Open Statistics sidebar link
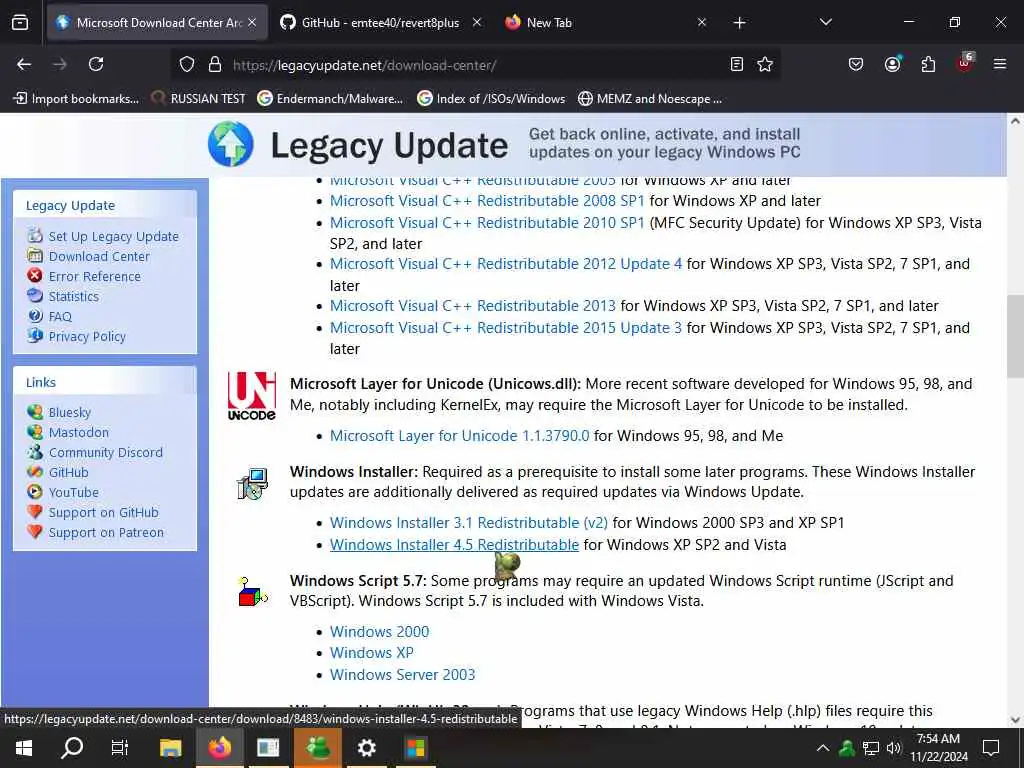Image resolution: width=1024 pixels, height=768 pixels. [x=73, y=296]
